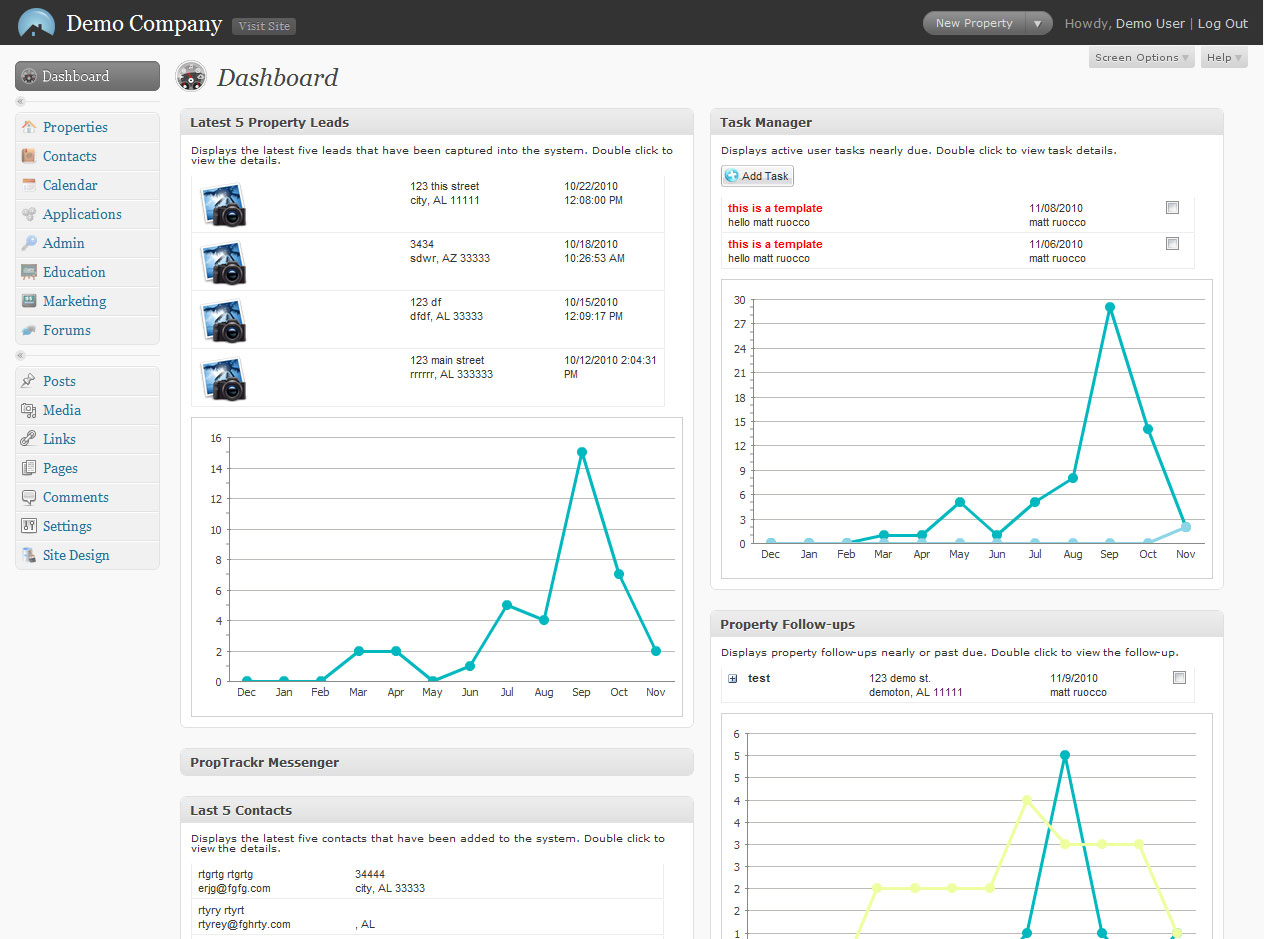The width and height of the screenshot is (1264, 939).
Task: Check the 11/06/2010 task checkbox
Action: point(1172,244)
